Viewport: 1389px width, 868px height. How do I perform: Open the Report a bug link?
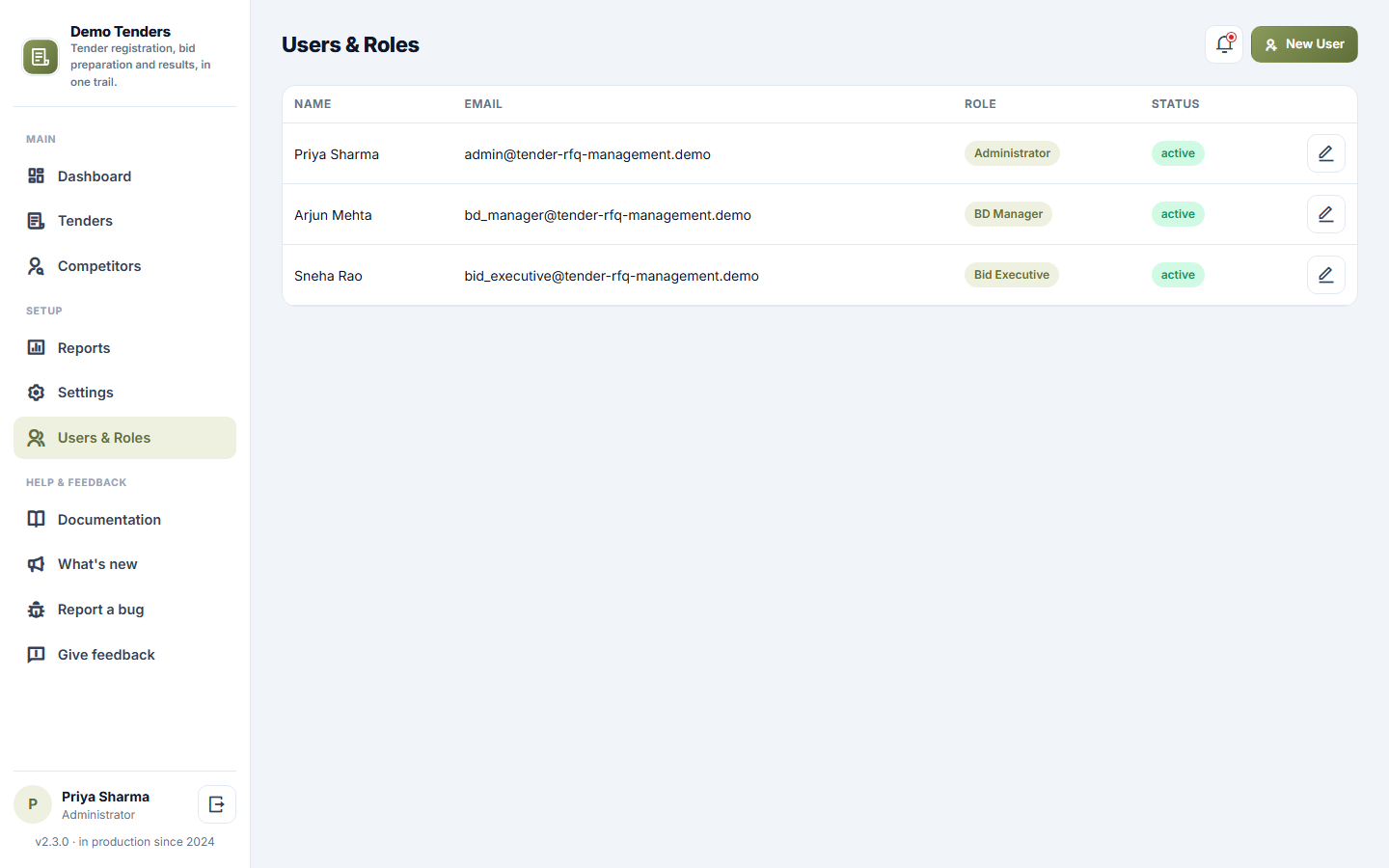click(124, 610)
